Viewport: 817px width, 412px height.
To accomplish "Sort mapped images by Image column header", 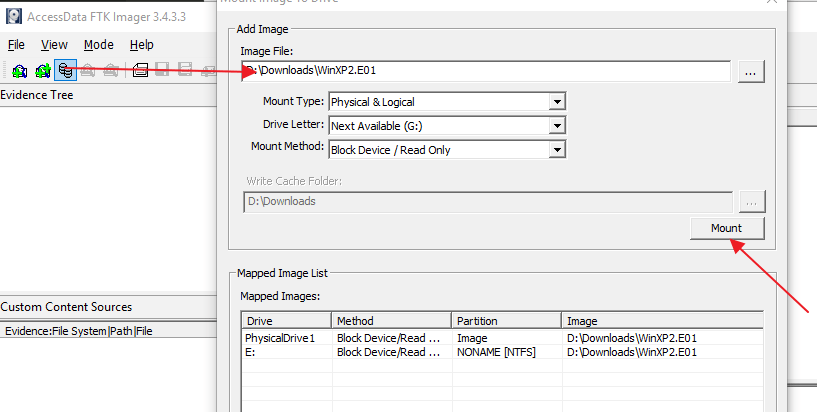I will [x=662, y=320].
